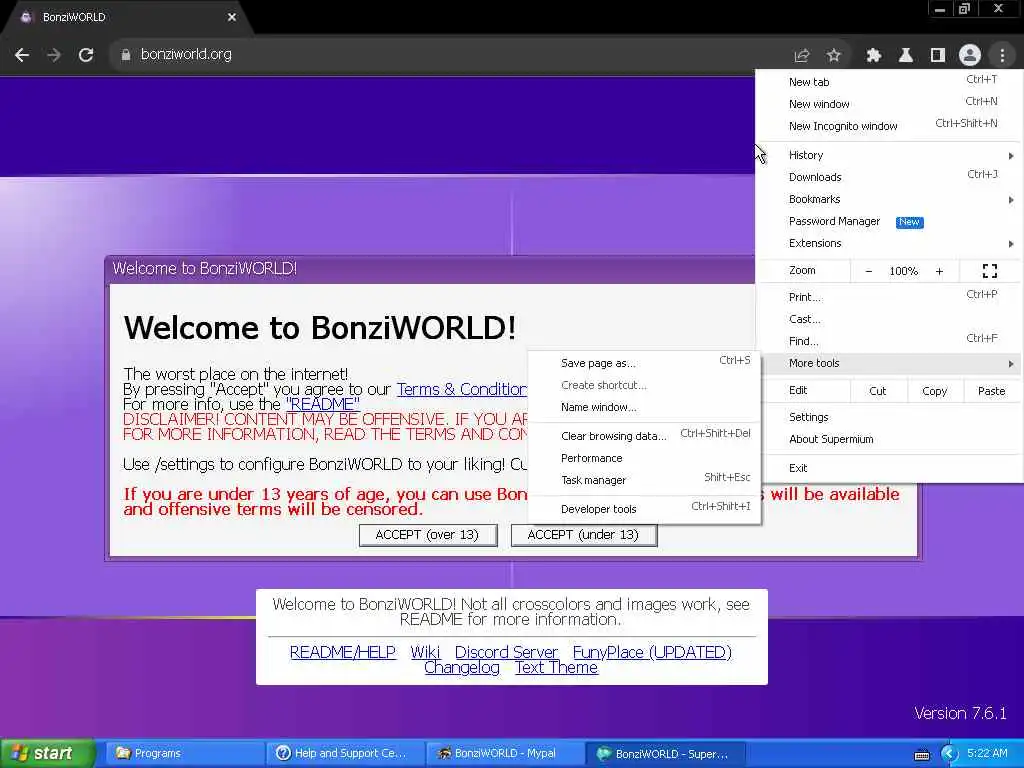The height and width of the screenshot is (768, 1024).
Task: Choose Exit from the browser menu
Action: (889, 468)
